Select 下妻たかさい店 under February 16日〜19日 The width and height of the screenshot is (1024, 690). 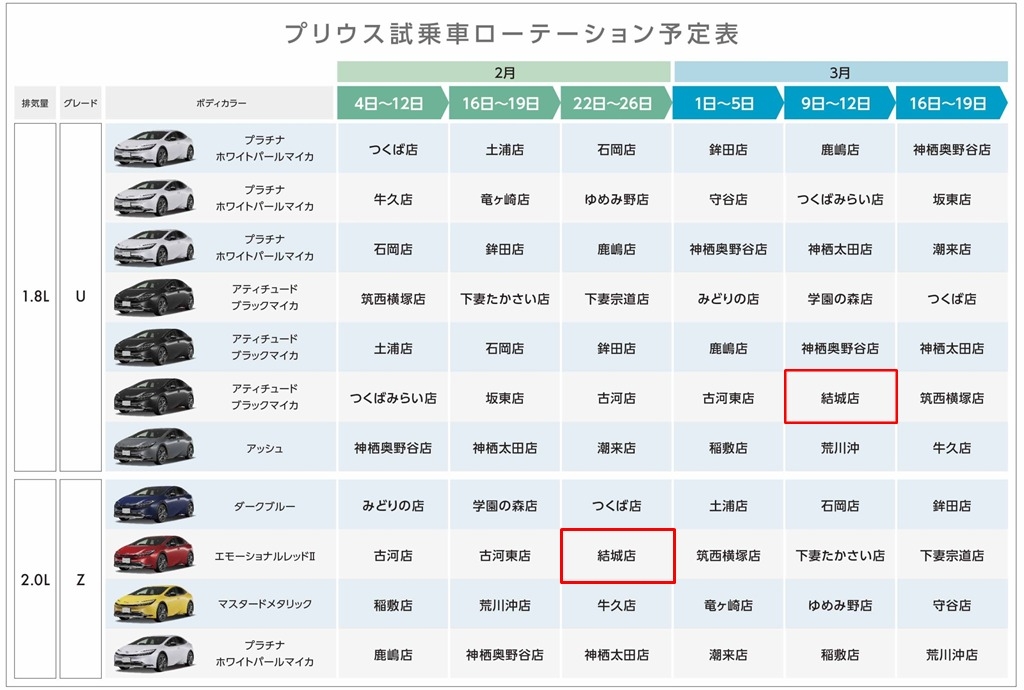click(x=504, y=299)
